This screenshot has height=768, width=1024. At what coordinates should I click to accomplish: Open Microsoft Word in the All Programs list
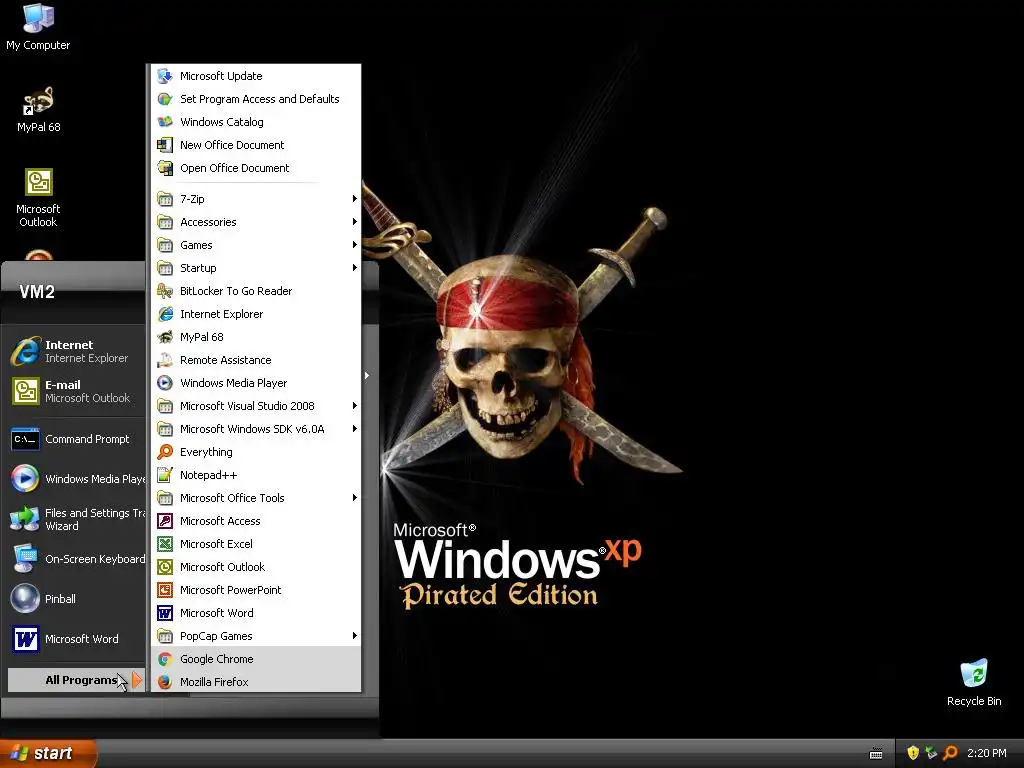tap(256, 613)
